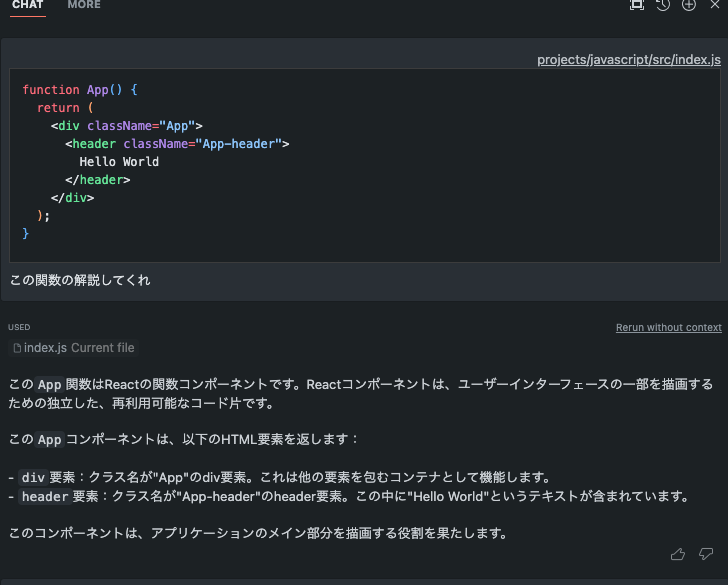Click the Rerun without context link
728x585 pixels.
[x=668, y=328]
